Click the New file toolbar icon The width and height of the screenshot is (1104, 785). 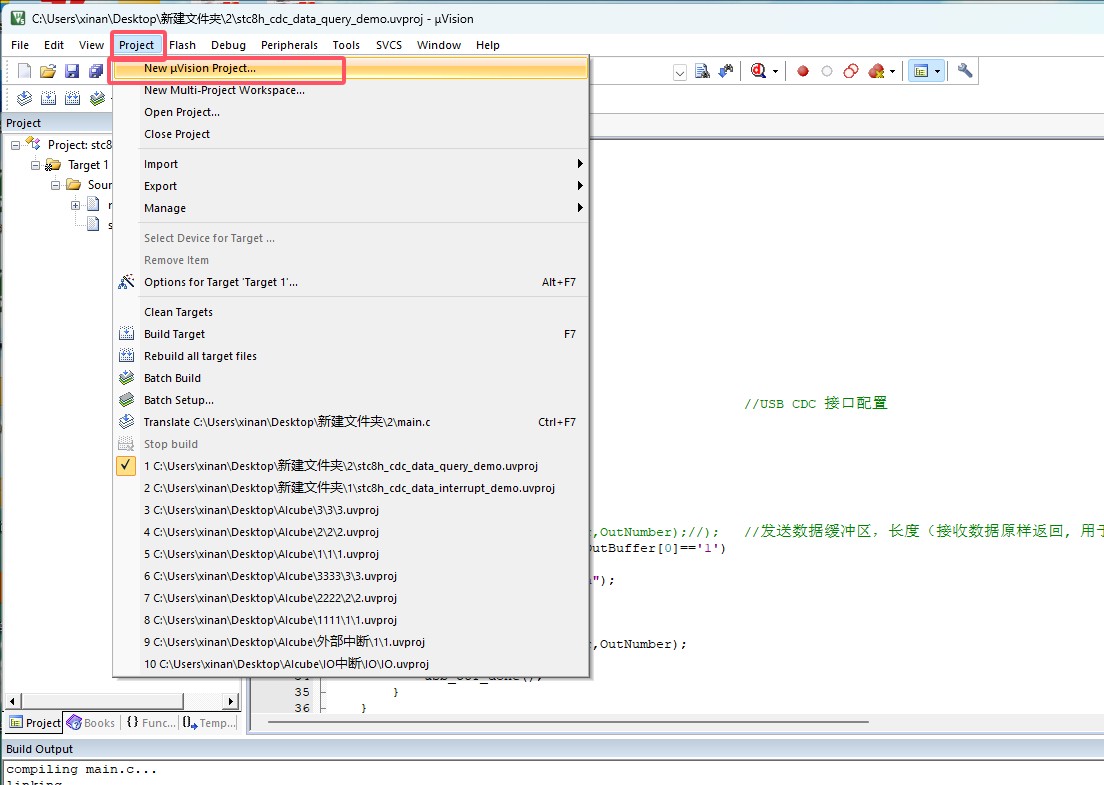coord(24,71)
